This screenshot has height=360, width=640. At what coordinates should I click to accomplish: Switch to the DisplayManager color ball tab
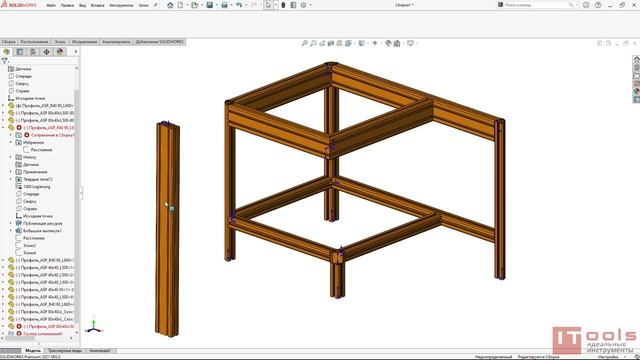point(60,51)
